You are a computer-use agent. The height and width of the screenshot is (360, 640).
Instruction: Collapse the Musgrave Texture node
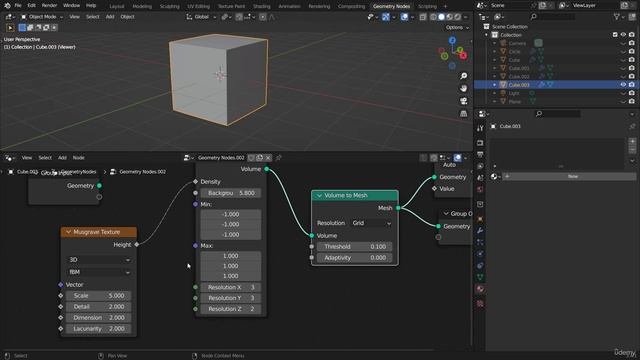(68, 232)
